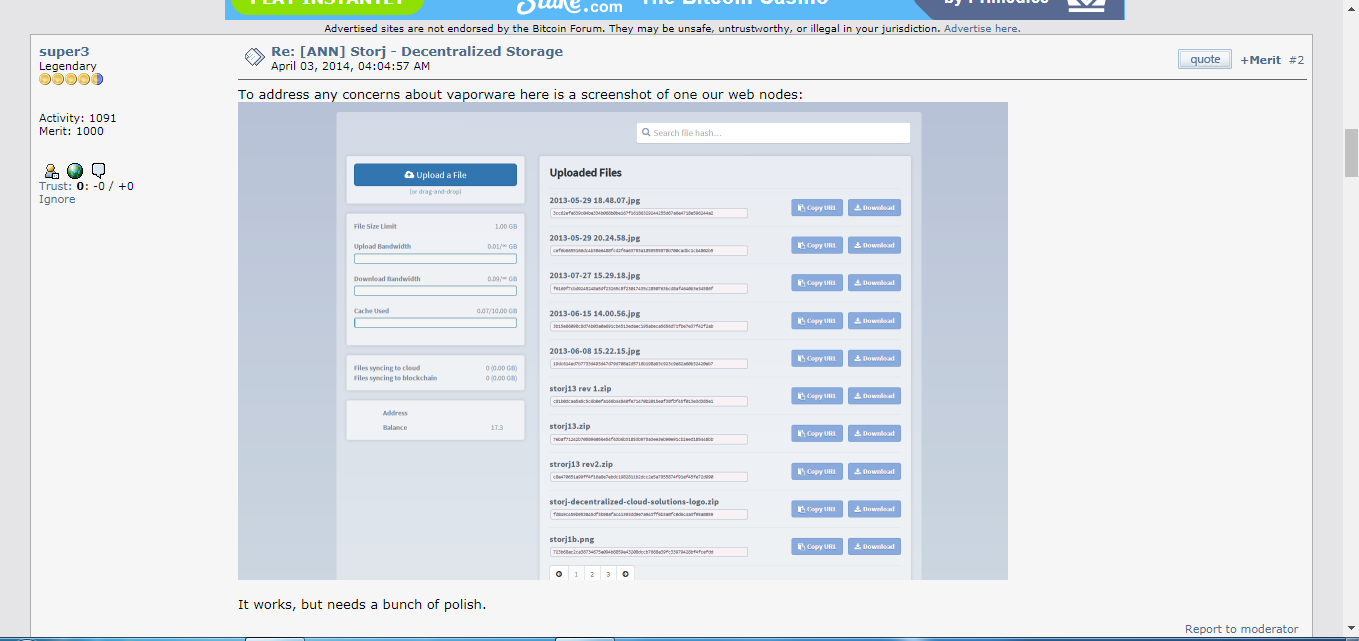Screen dimensions: 1359x641
Task: Visit super3's website using the globe icon
Action: 75,171
